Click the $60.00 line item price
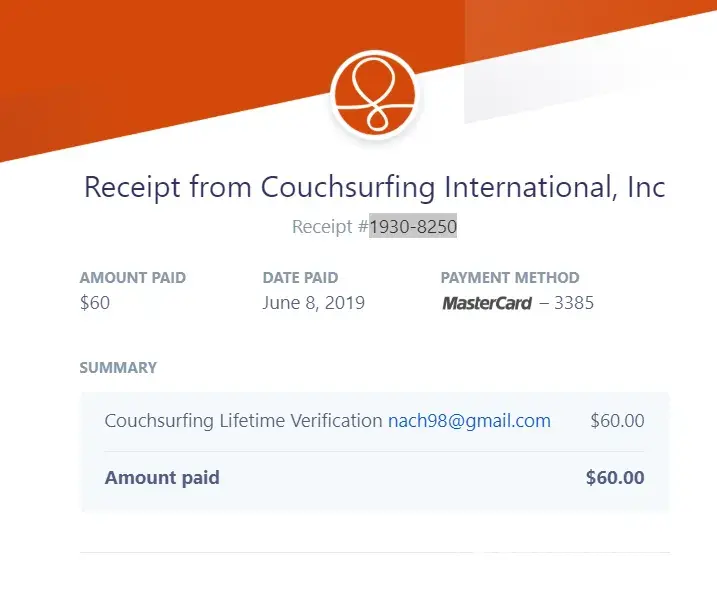Screen dimensions: 717x590 617,421
